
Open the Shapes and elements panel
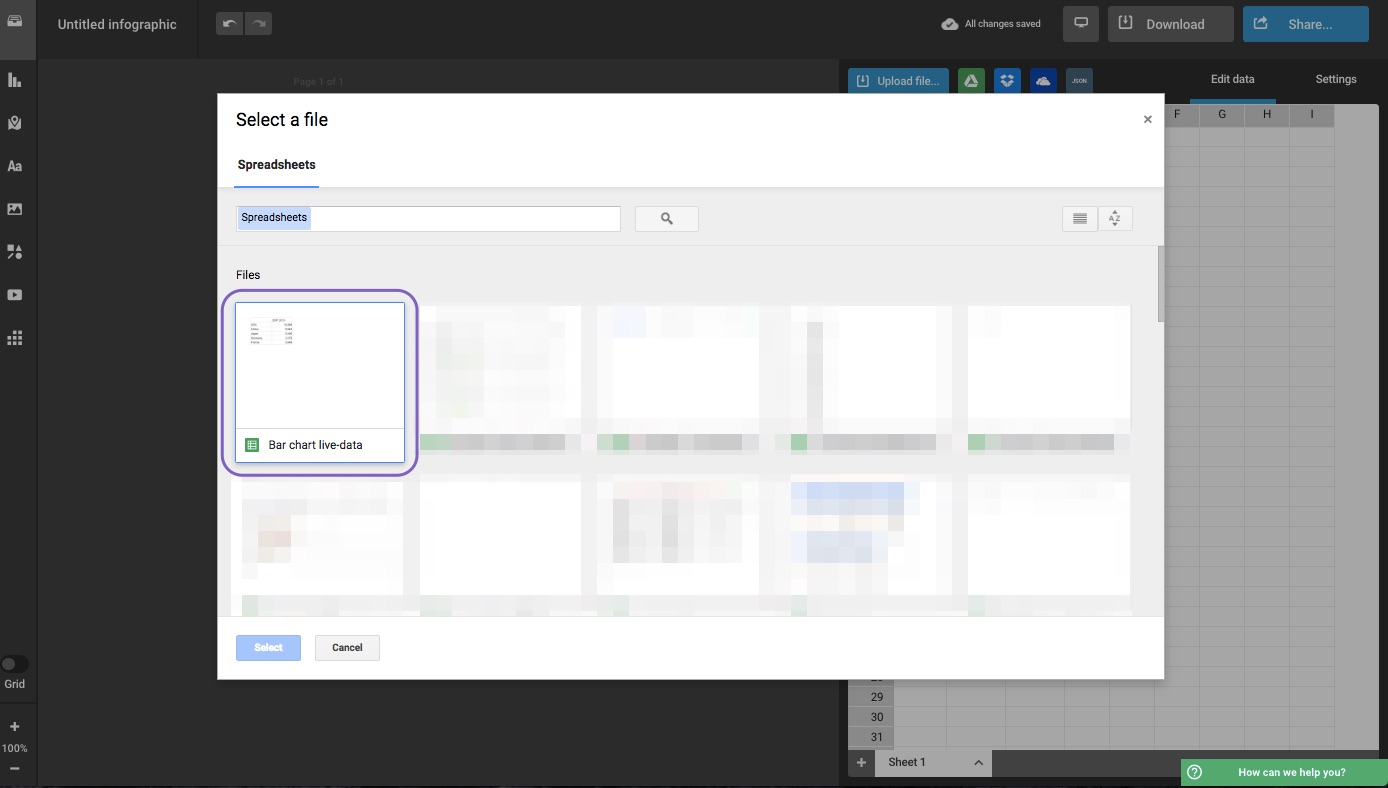[15, 252]
